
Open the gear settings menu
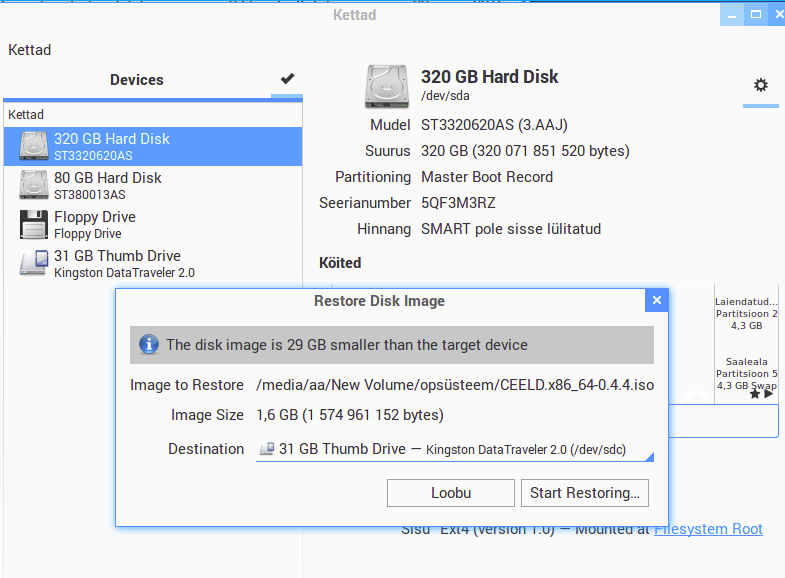coord(761,86)
